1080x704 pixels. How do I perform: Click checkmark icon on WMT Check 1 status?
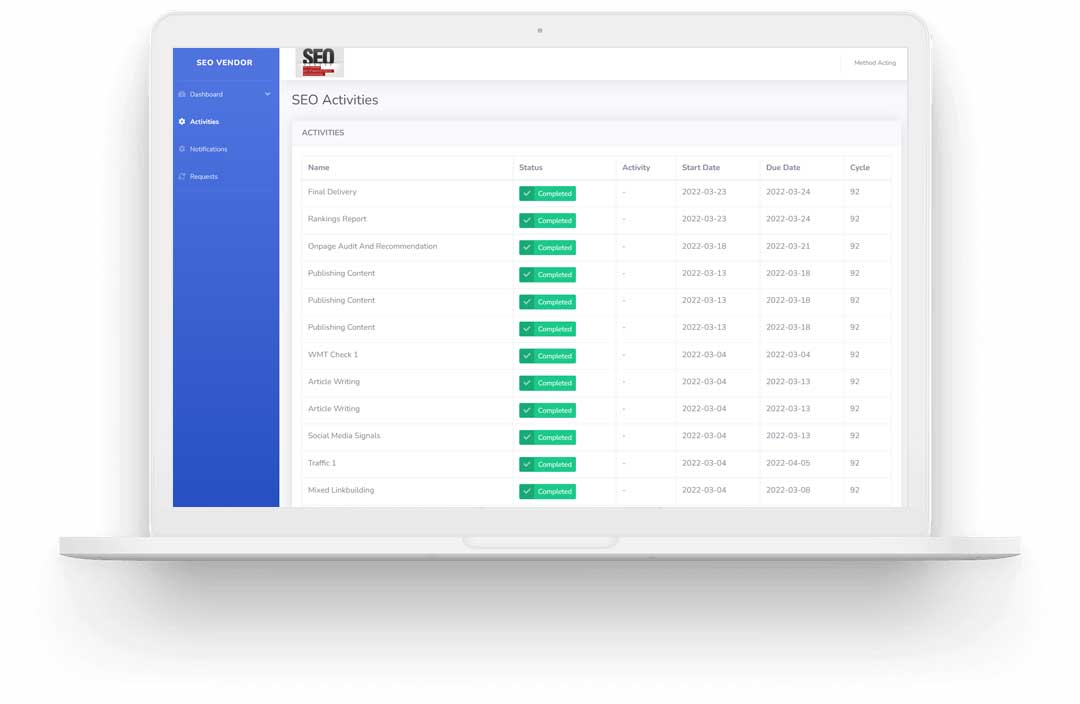point(527,356)
